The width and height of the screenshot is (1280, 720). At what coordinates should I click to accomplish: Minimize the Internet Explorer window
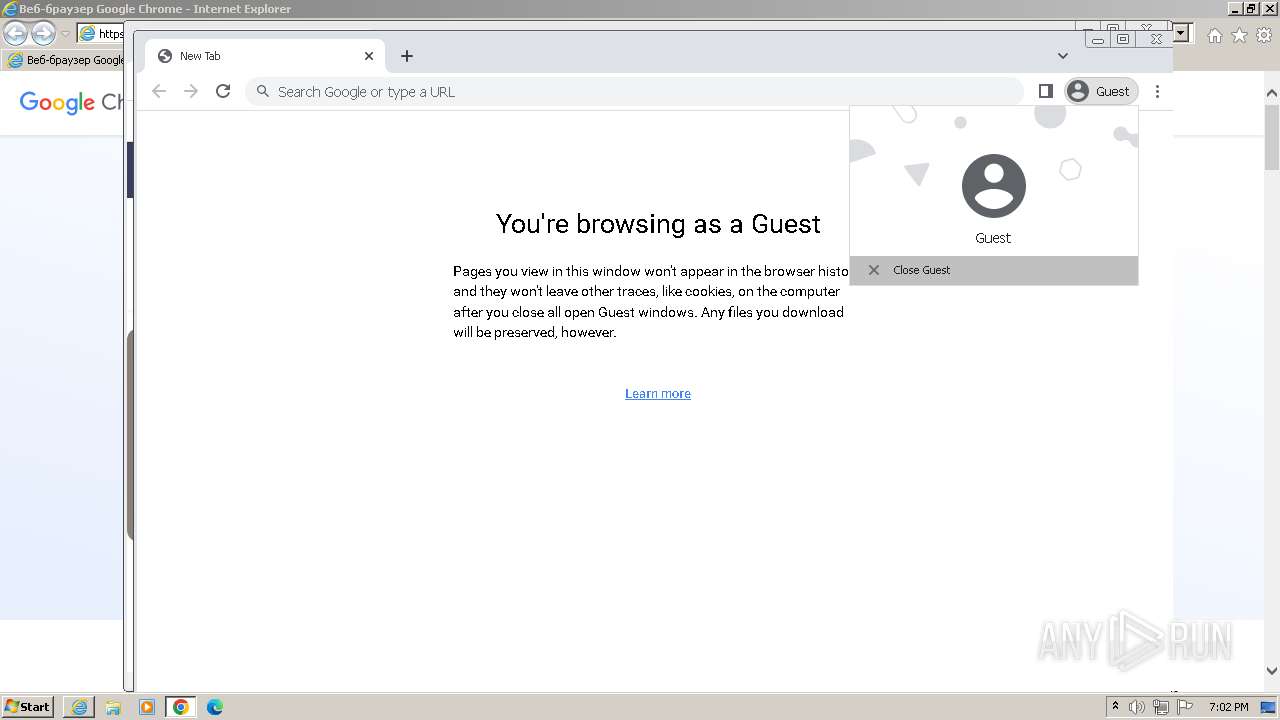coord(1236,9)
